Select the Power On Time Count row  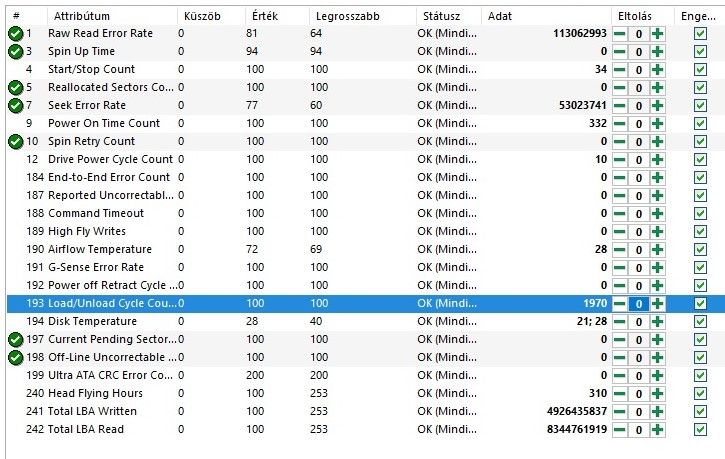point(365,123)
